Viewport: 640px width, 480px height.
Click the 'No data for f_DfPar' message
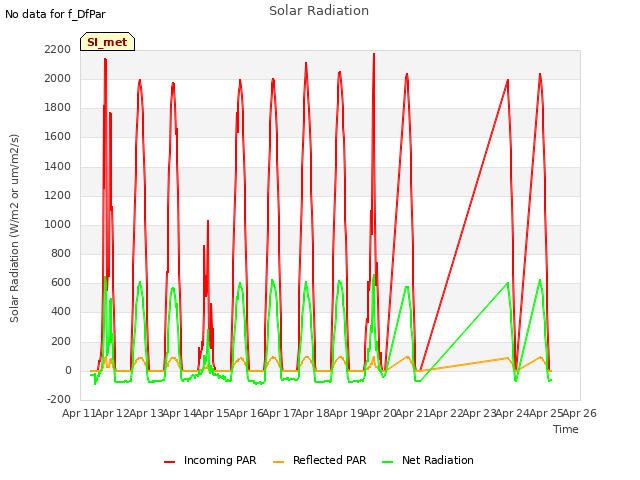point(55,14)
